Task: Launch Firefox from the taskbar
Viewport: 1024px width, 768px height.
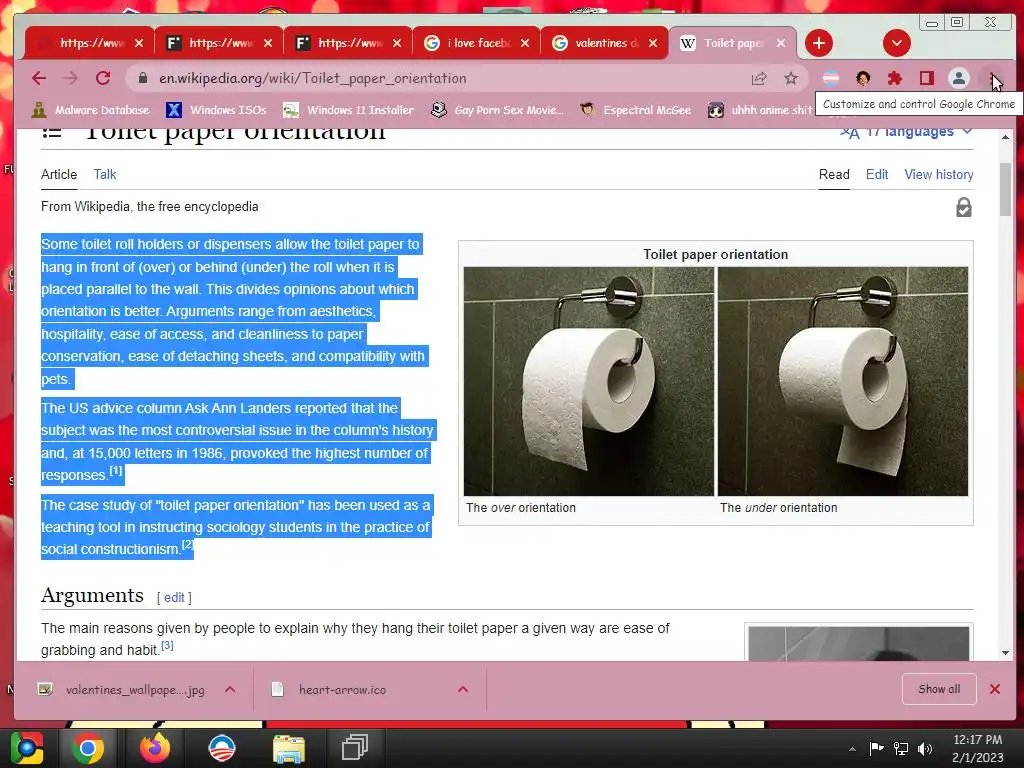Action: click(x=155, y=748)
